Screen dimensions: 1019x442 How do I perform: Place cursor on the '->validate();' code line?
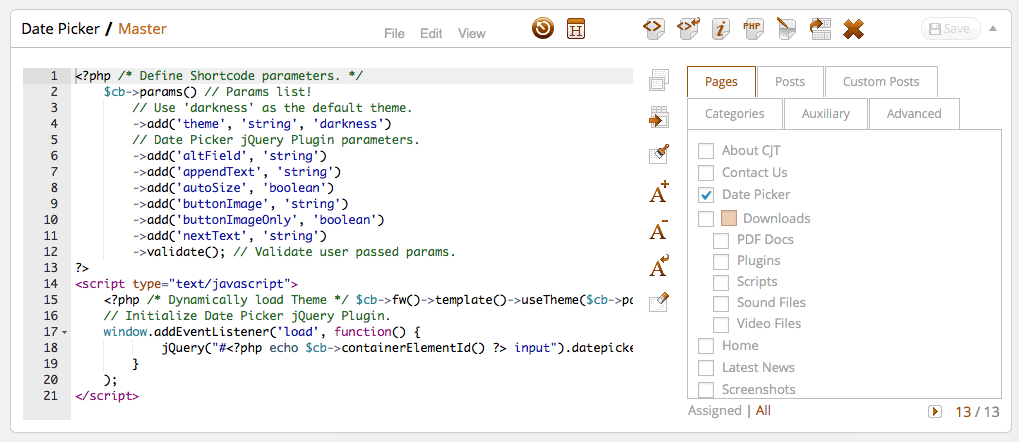click(x=294, y=252)
